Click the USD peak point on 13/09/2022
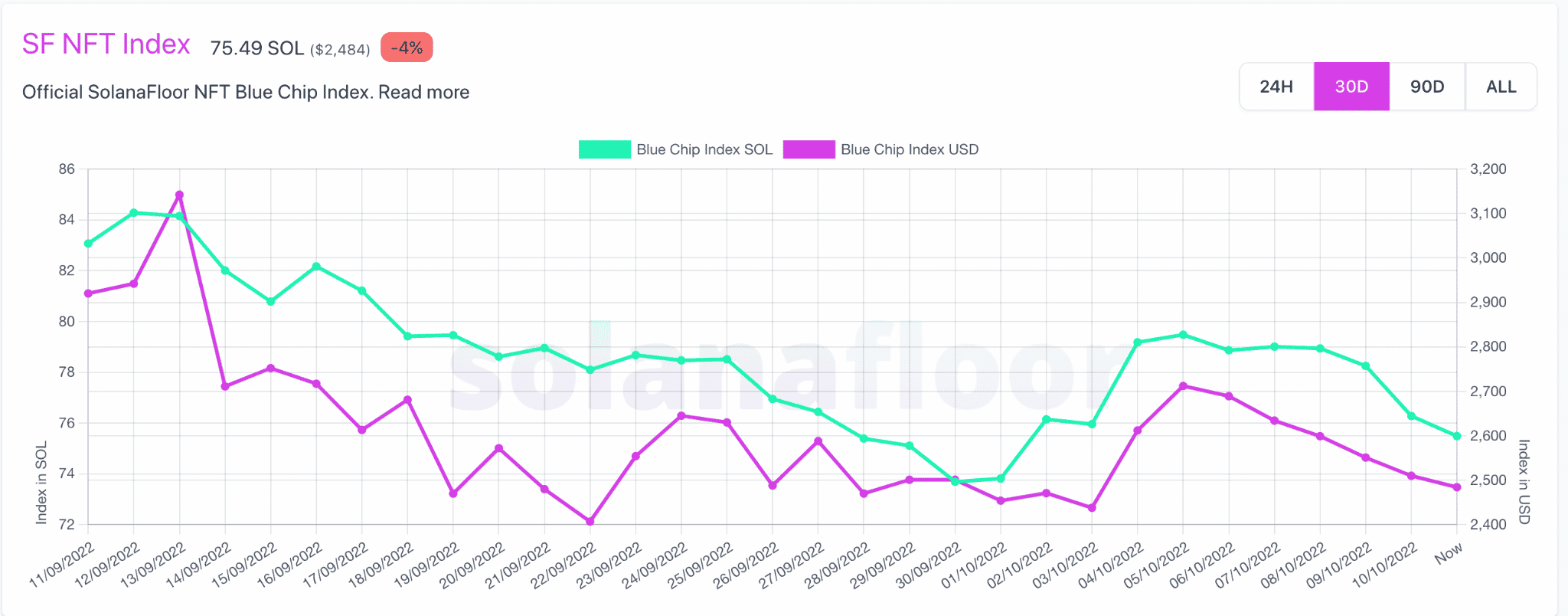This screenshot has width=1568, height=616. pyautogui.click(x=179, y=195)
